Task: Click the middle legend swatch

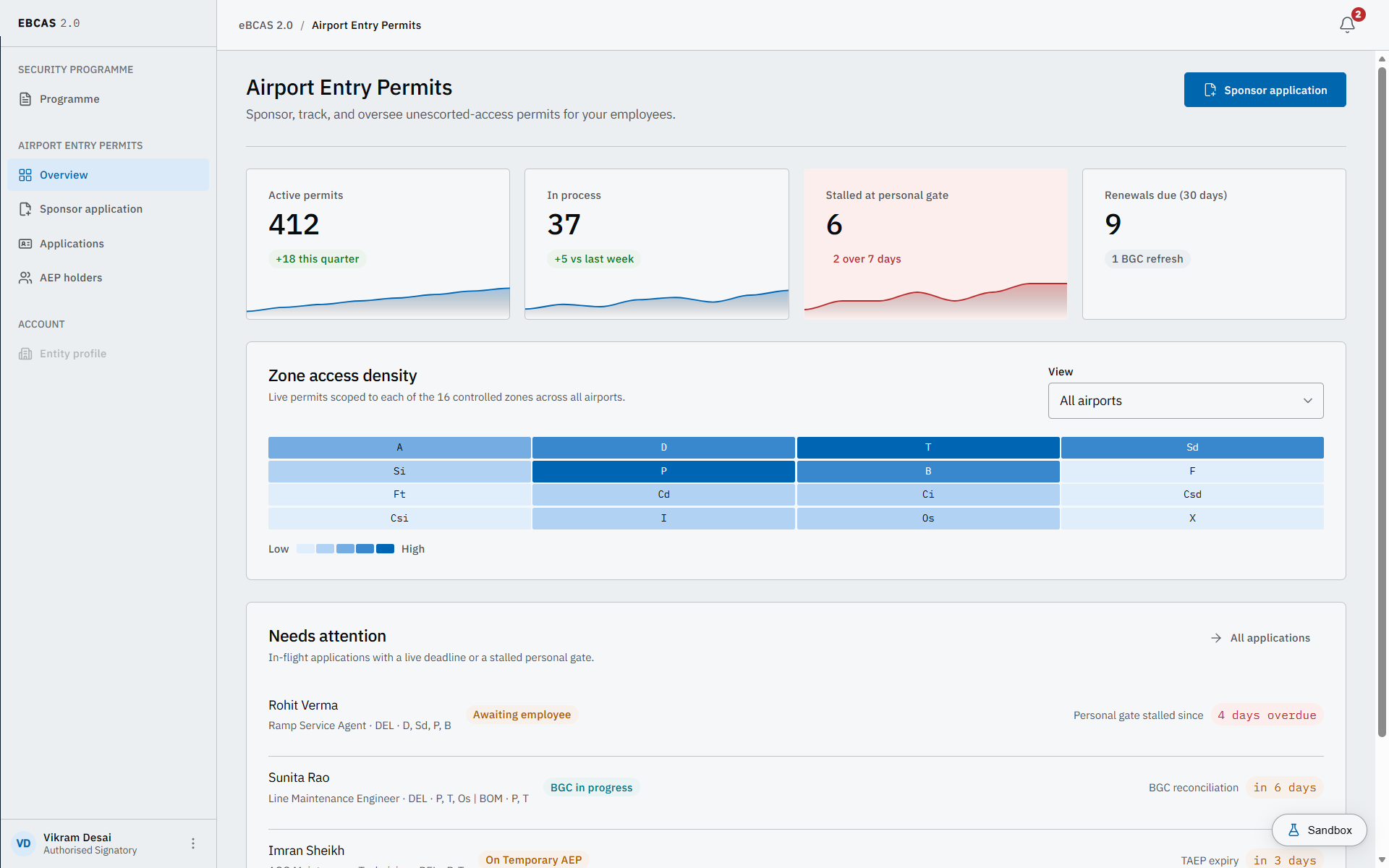Action: click(x=345, y=549)
